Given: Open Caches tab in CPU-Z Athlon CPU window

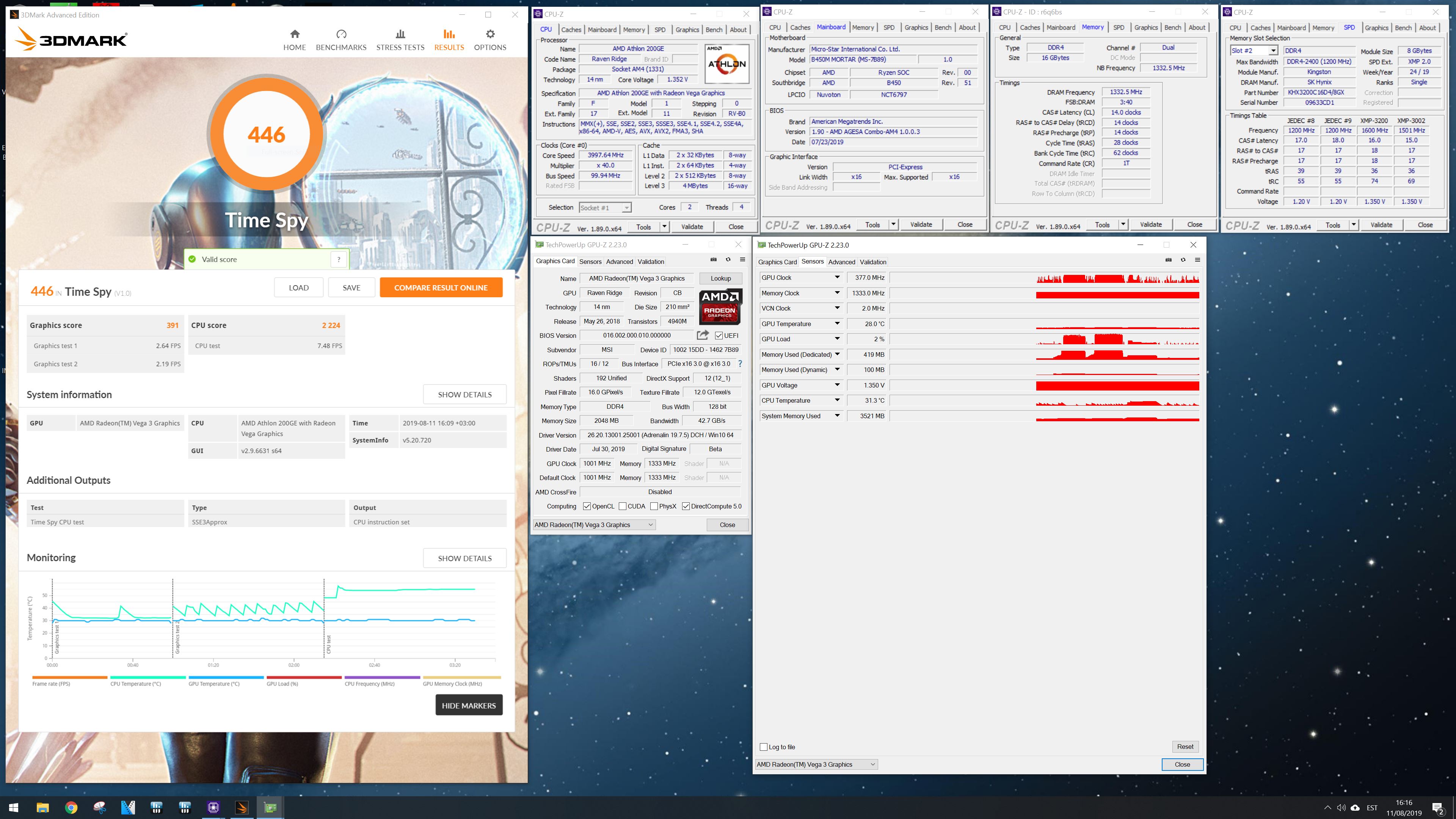Looking at the screenshot, I should click(x=571, y=30).
